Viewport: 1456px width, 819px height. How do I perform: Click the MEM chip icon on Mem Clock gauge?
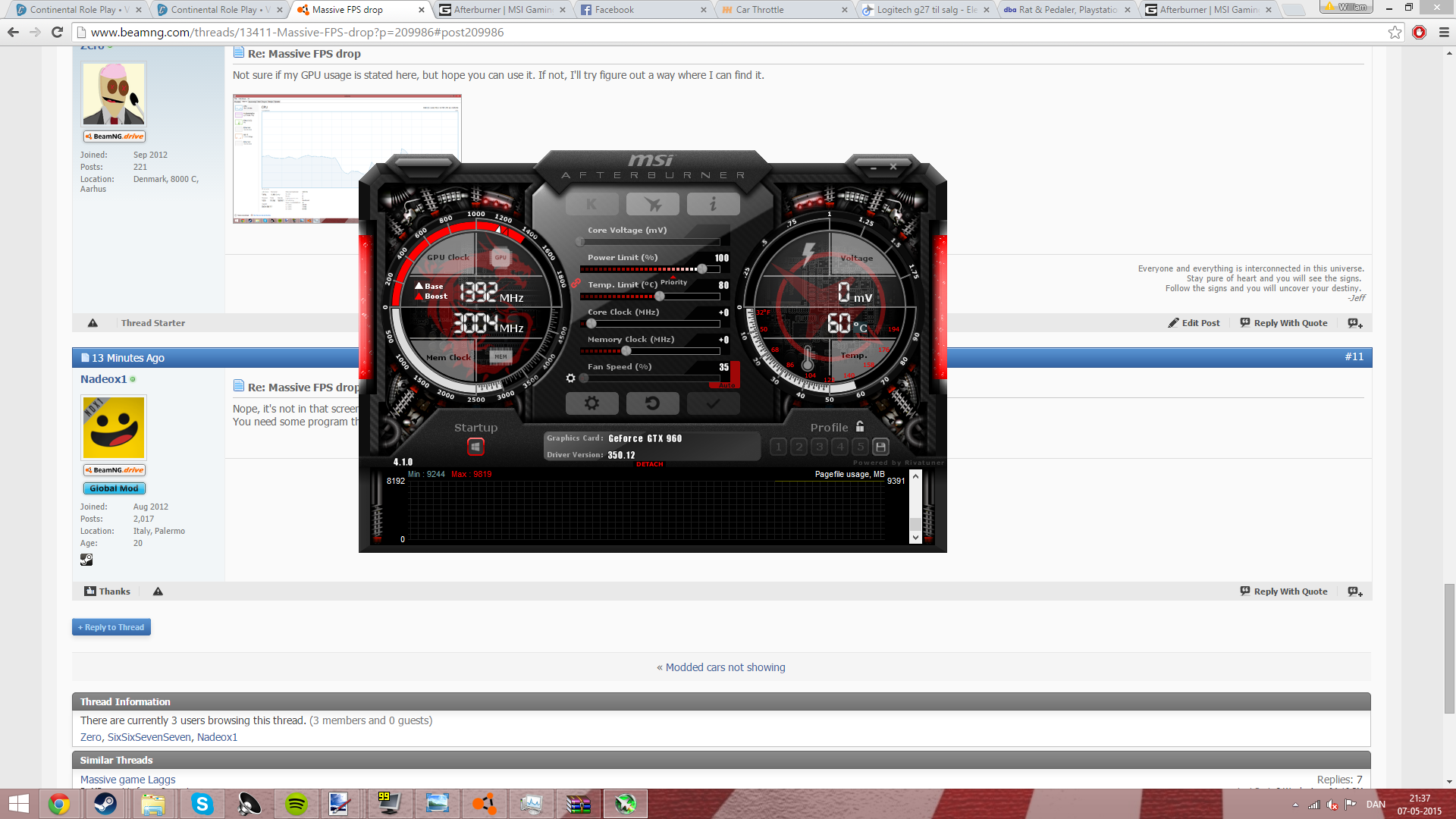pos(500,356)
